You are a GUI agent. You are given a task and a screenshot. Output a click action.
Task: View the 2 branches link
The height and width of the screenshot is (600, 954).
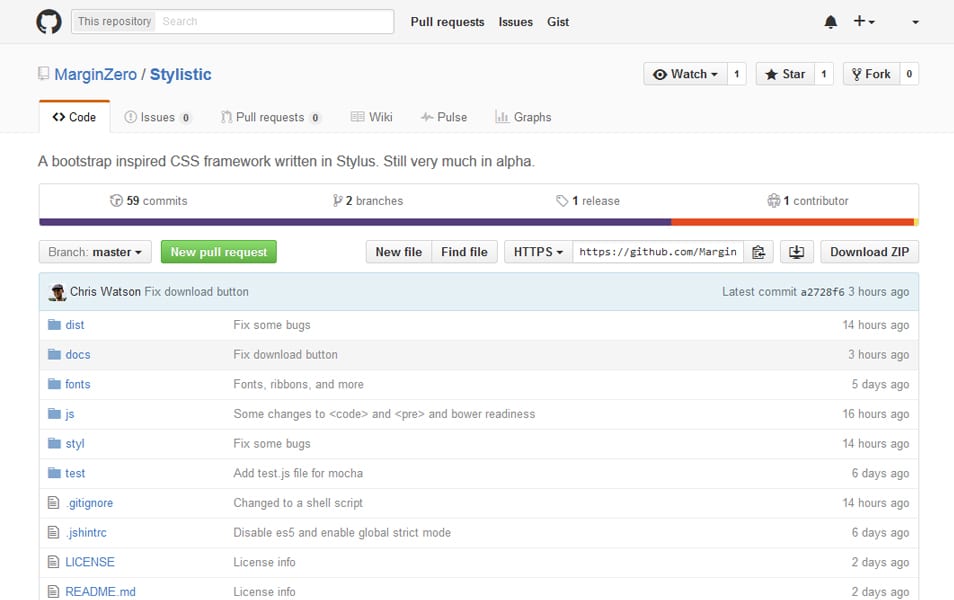click(367, 201)
